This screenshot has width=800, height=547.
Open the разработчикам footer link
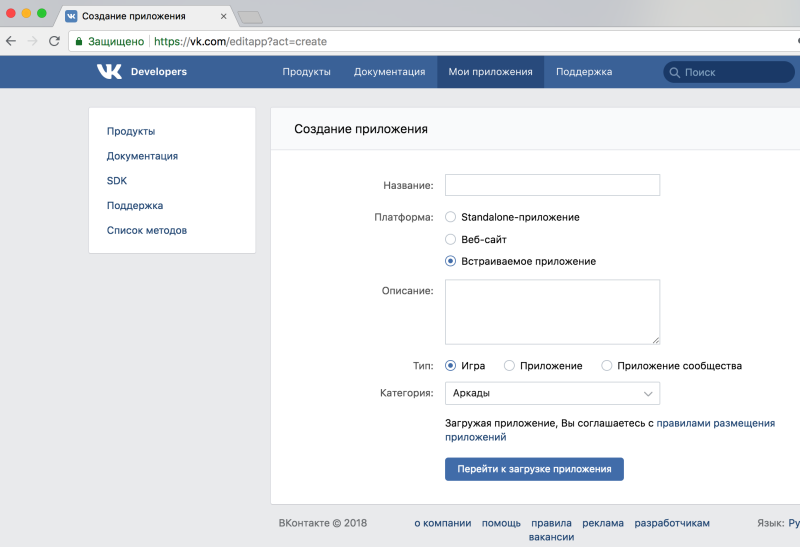click(x=672, y=523)
